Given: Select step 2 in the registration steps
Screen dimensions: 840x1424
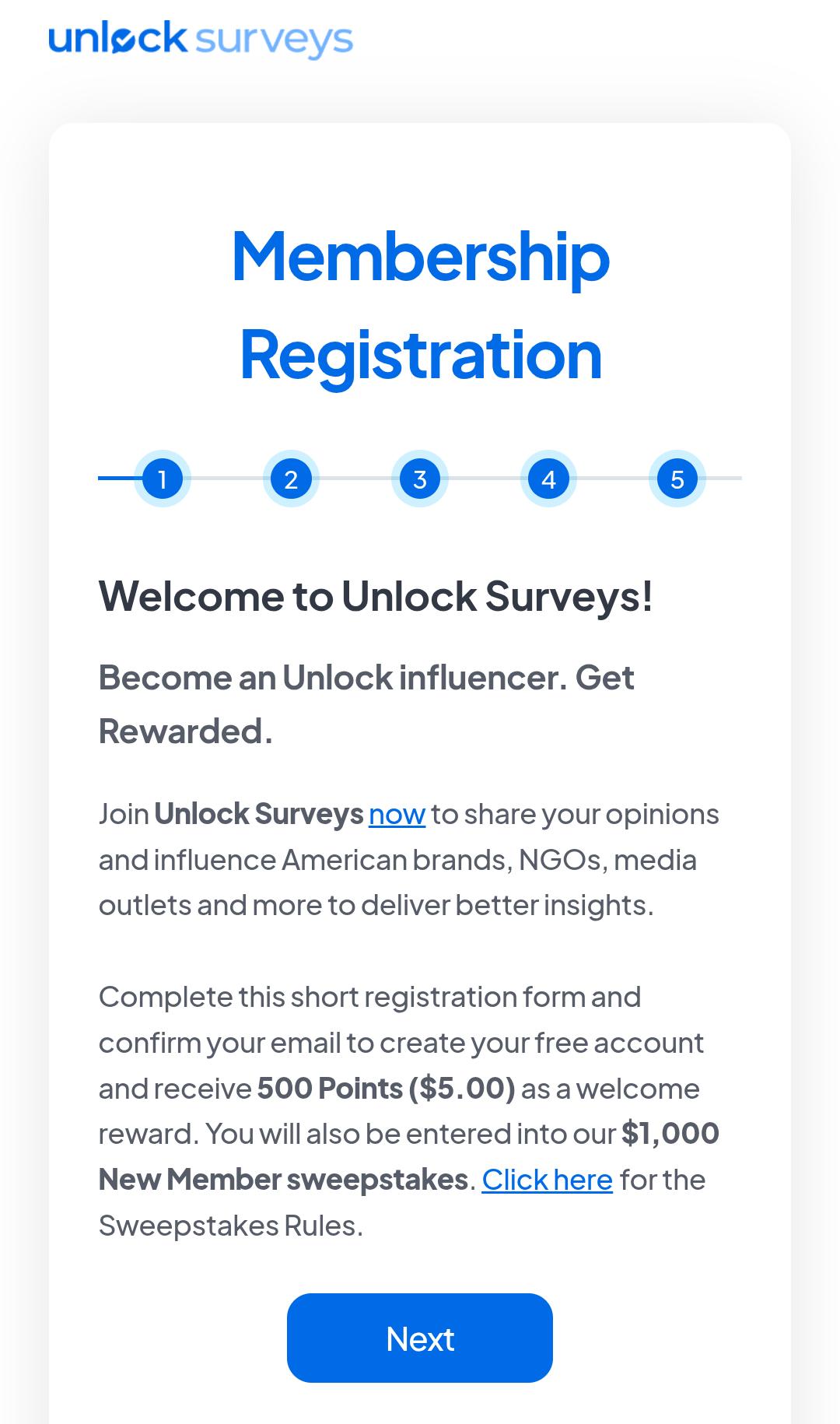Looking at the screenshot, I should click(x=291, y=479).
